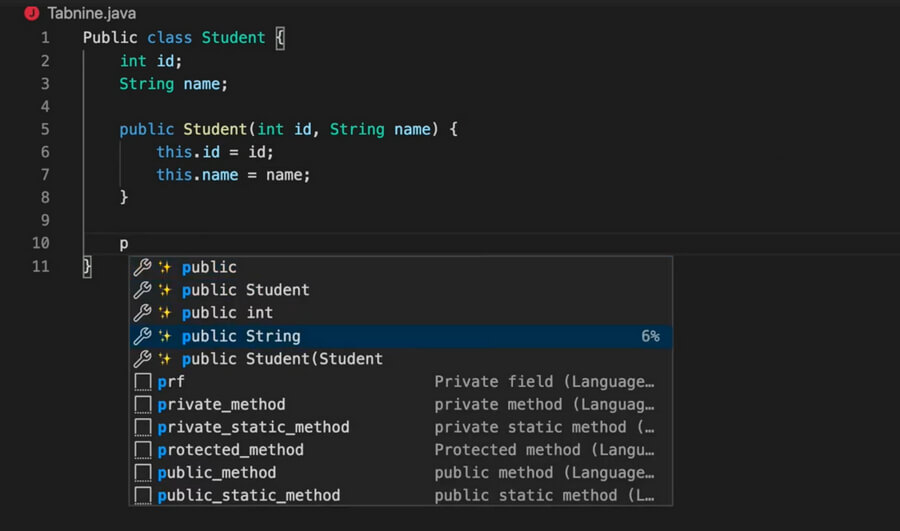Image resolution: width=900 pixels, height=531 pixels.
Task: Click the wrench icon beside 'public Student(Student'
Action: coord(142,359)
